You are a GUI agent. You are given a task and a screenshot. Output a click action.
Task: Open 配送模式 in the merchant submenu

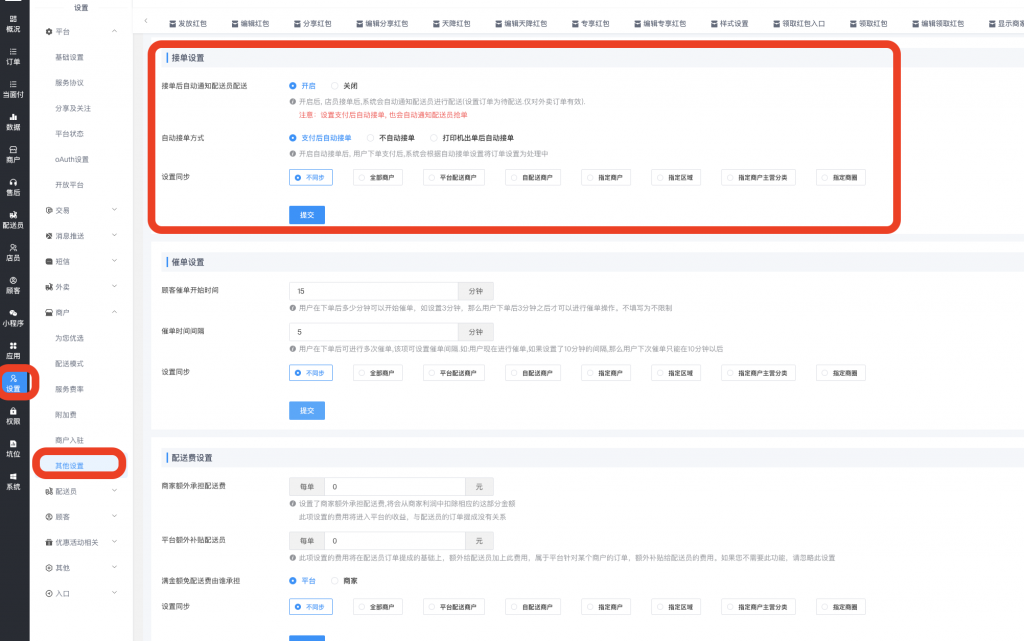[x=70, y=363]
